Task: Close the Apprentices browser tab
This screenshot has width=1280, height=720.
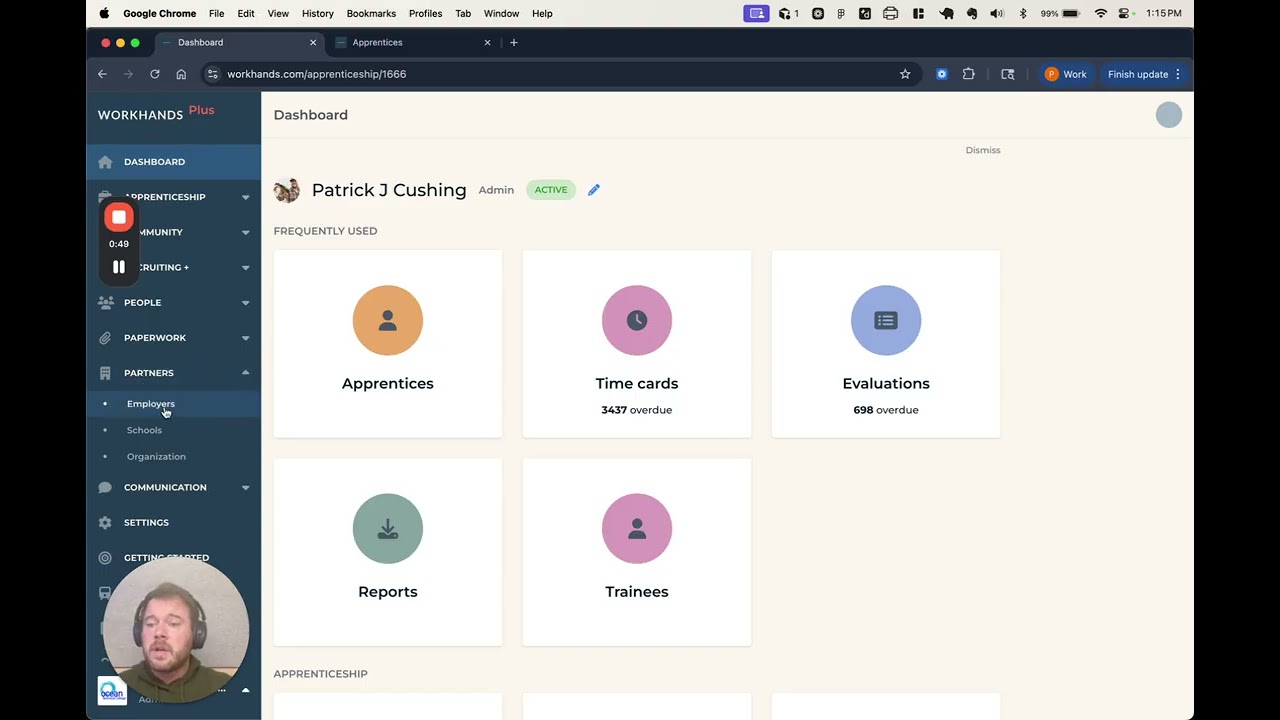Action: pos(488,42)
